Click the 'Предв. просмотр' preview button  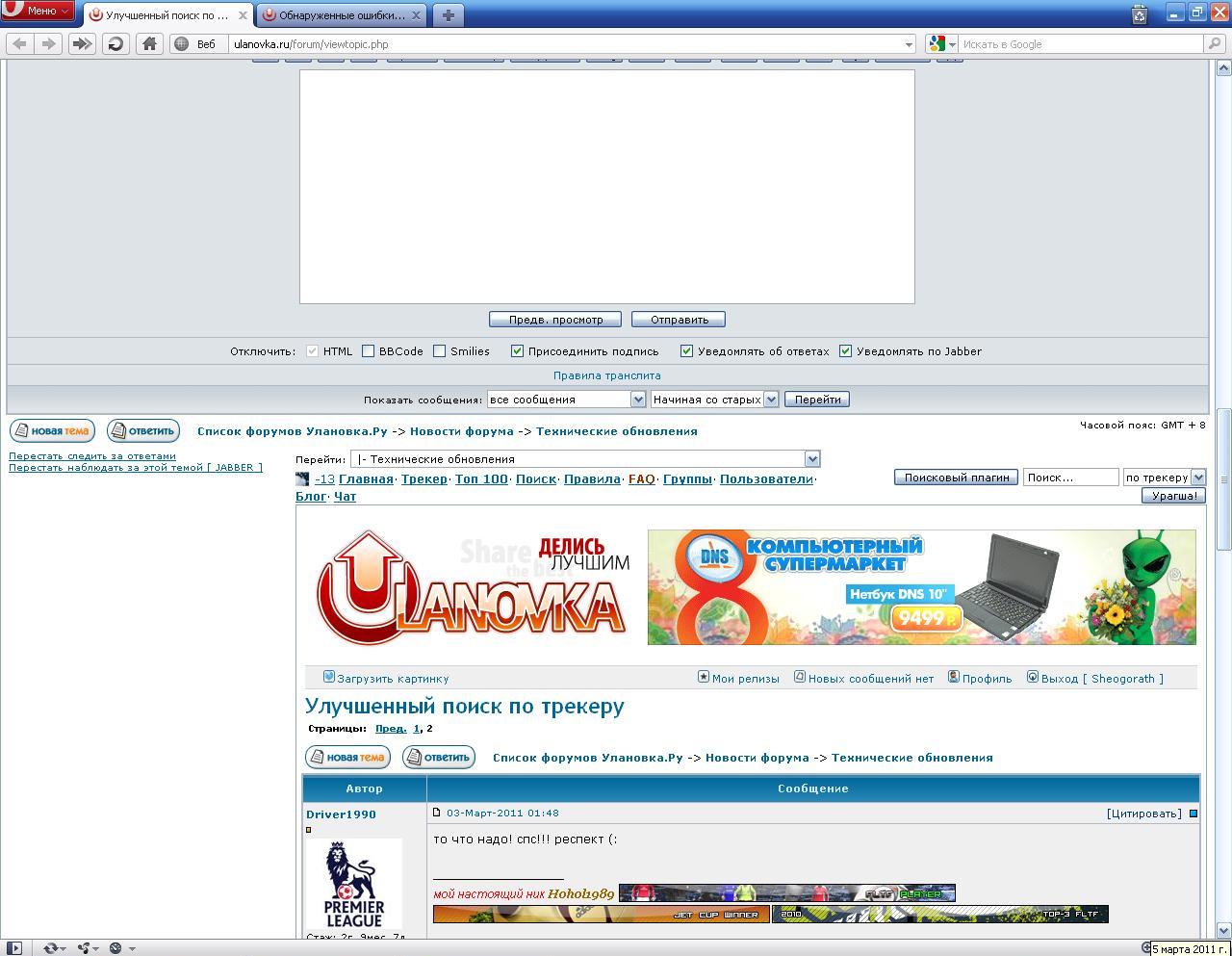(556, 319)
